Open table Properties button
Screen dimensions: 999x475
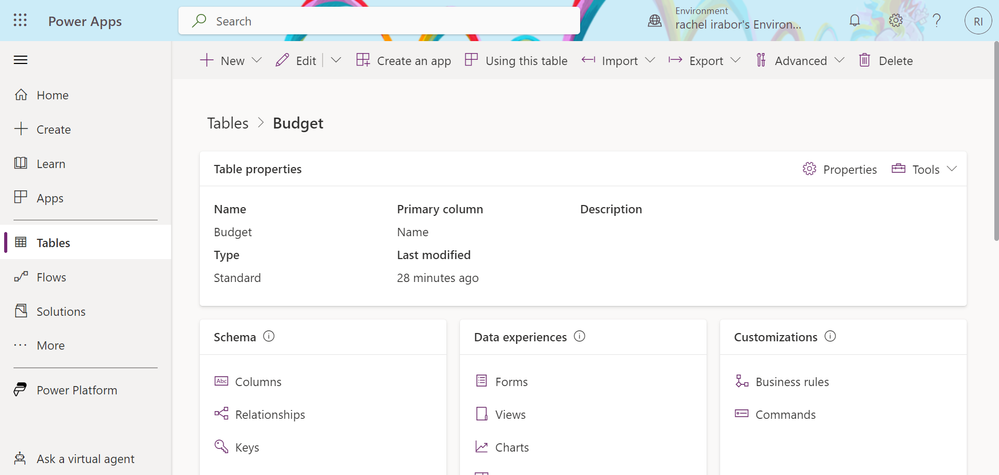(x=840, y=169)
